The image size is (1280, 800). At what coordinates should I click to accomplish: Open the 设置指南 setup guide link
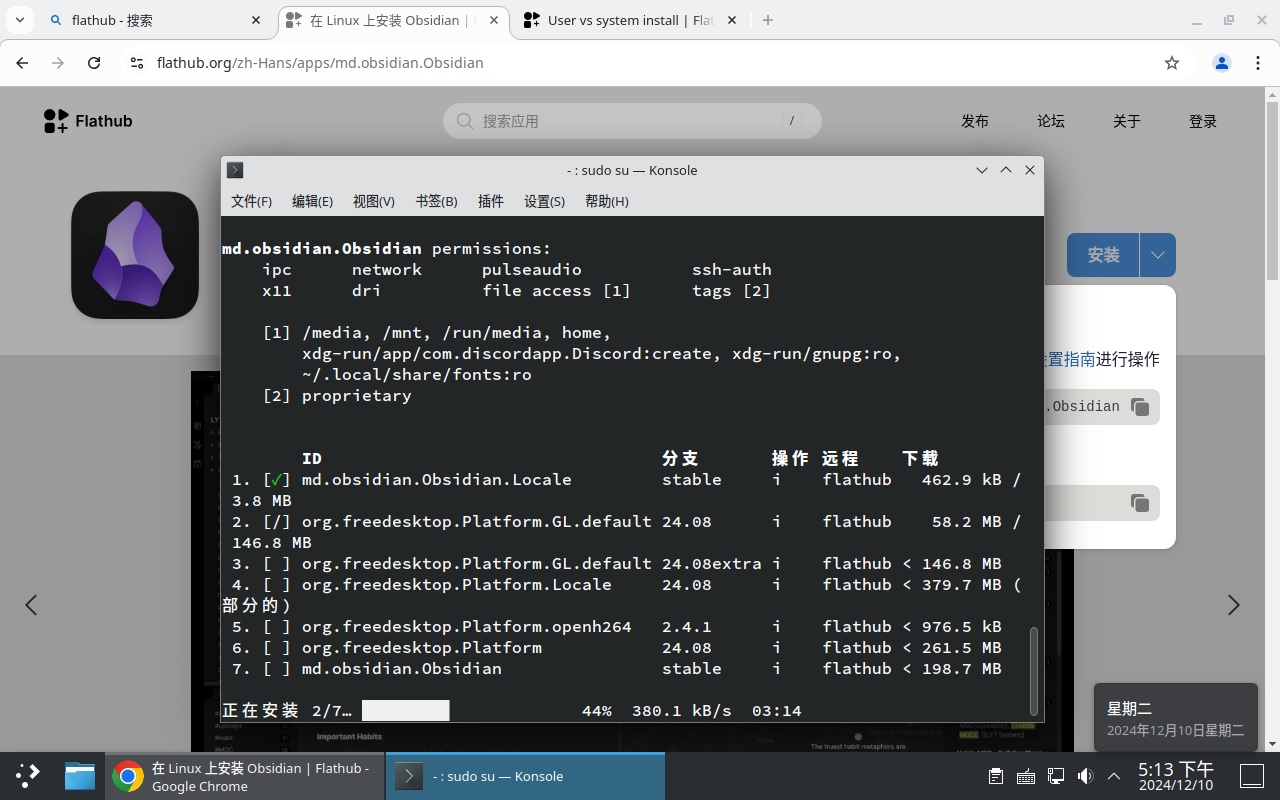point(1070,359)
